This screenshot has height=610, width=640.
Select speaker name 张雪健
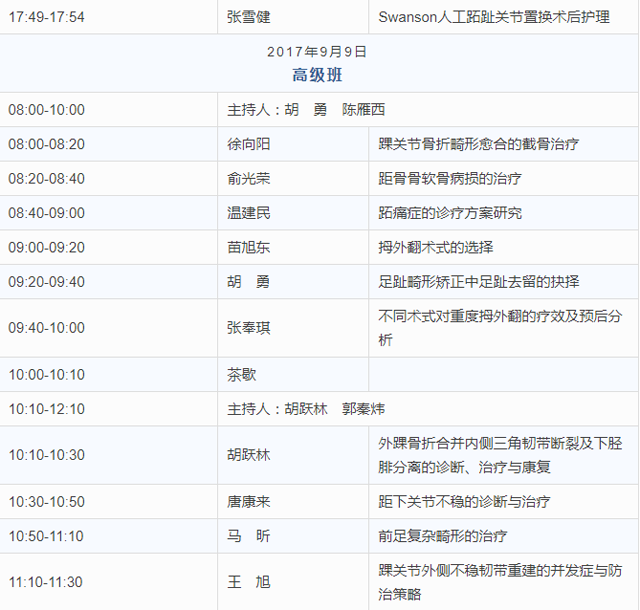(x=249, y=17)
